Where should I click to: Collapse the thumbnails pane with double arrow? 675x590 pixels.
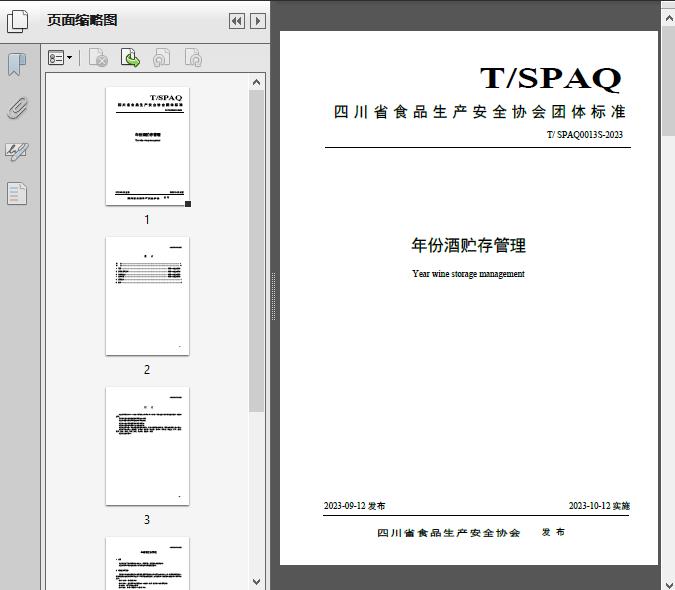[237, 21]
